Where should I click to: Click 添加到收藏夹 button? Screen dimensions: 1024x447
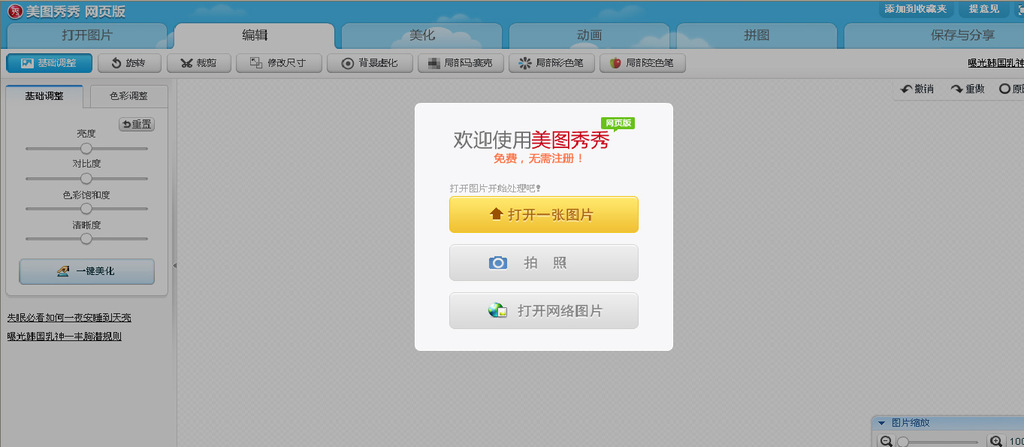pos(916,8)
